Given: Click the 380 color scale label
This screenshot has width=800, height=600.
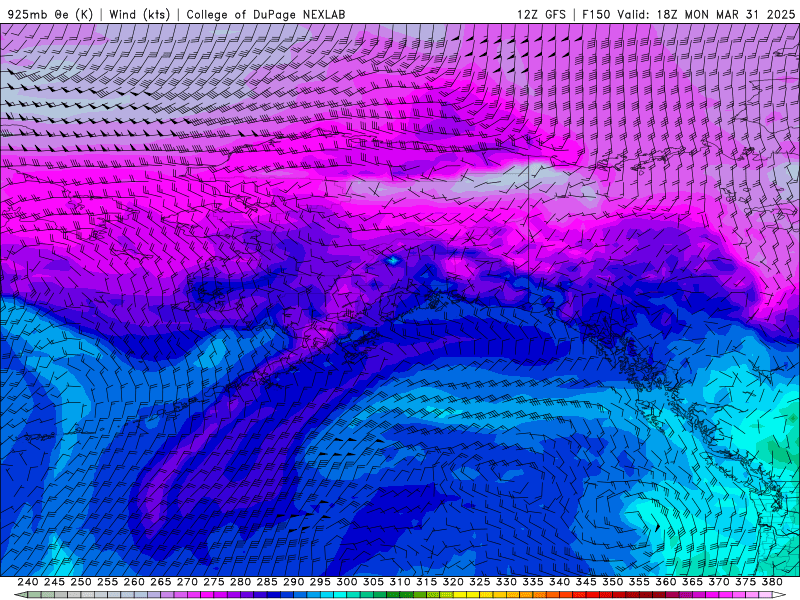Looking at the screenshot, I should point(772,582).
